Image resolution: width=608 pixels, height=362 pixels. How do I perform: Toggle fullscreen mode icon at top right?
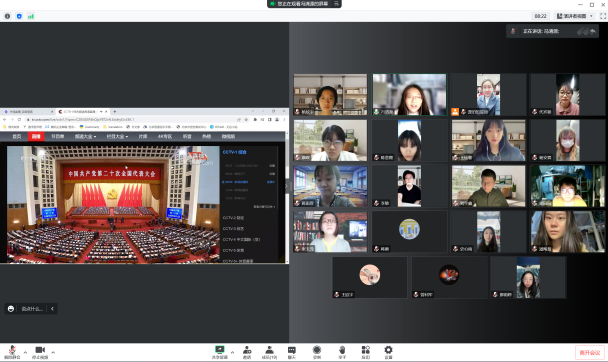click(603, 16)
